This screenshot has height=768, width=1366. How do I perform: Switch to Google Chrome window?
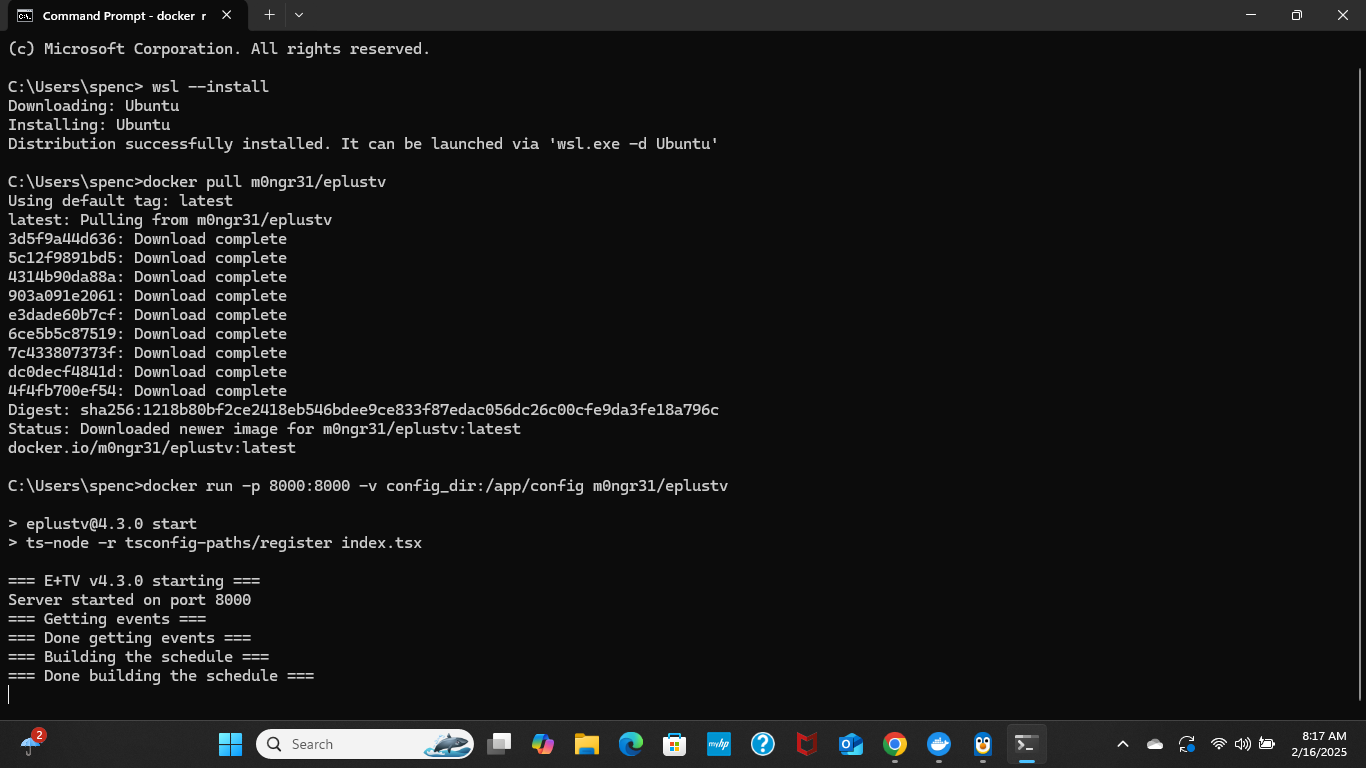(895, 744)
